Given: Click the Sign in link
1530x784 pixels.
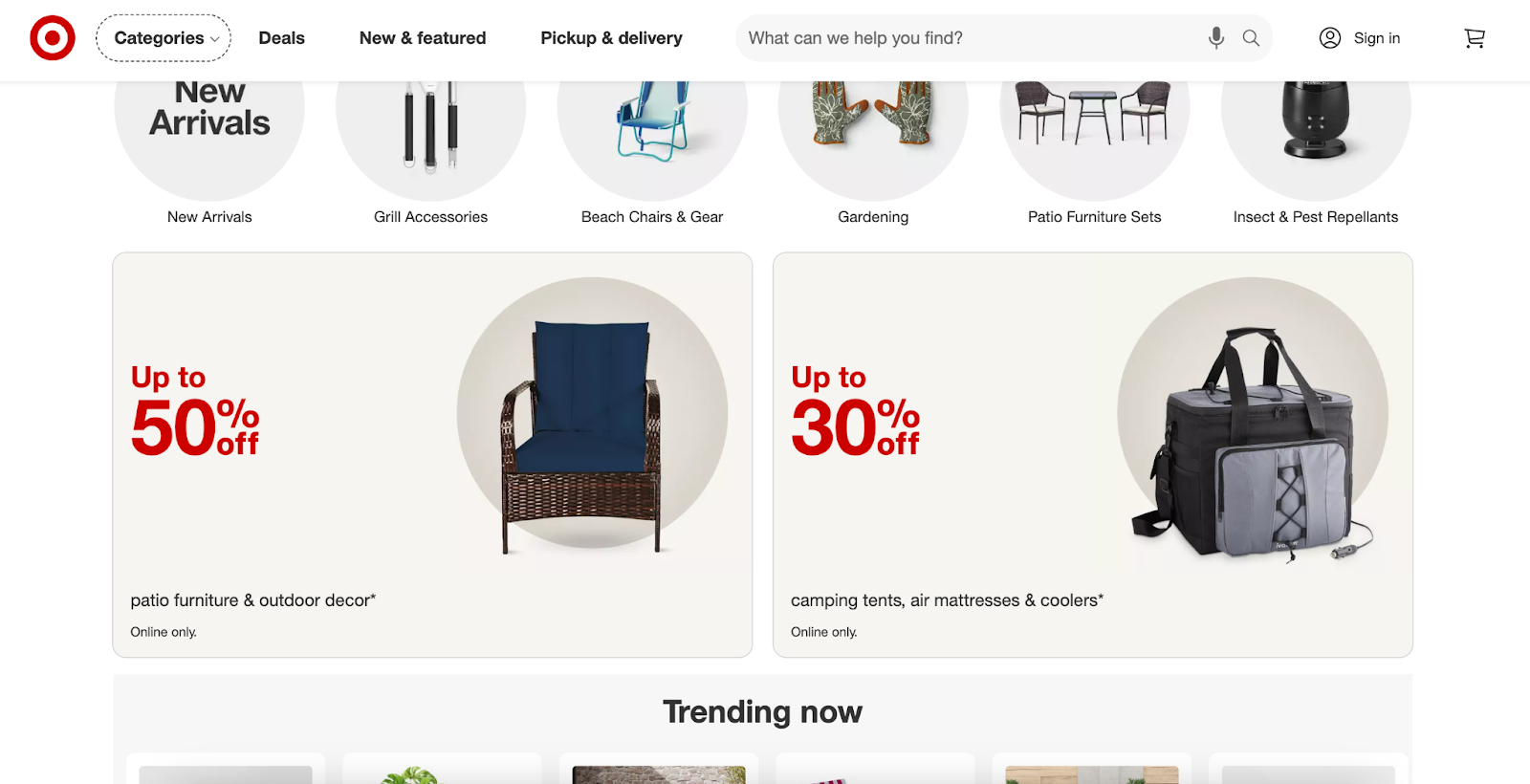Looking at the screenshot, I should pyautogui.click(x=1377, y=38).
